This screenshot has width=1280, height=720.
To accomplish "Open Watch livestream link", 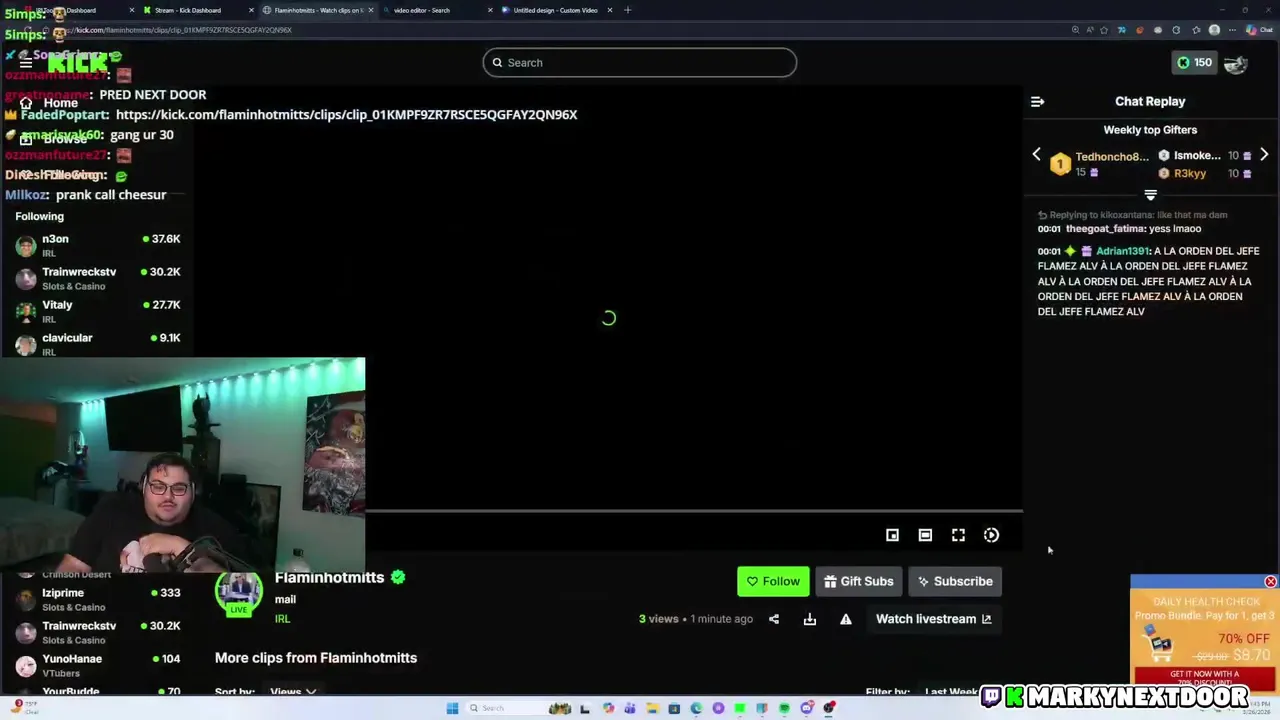I will click(933, 619).
